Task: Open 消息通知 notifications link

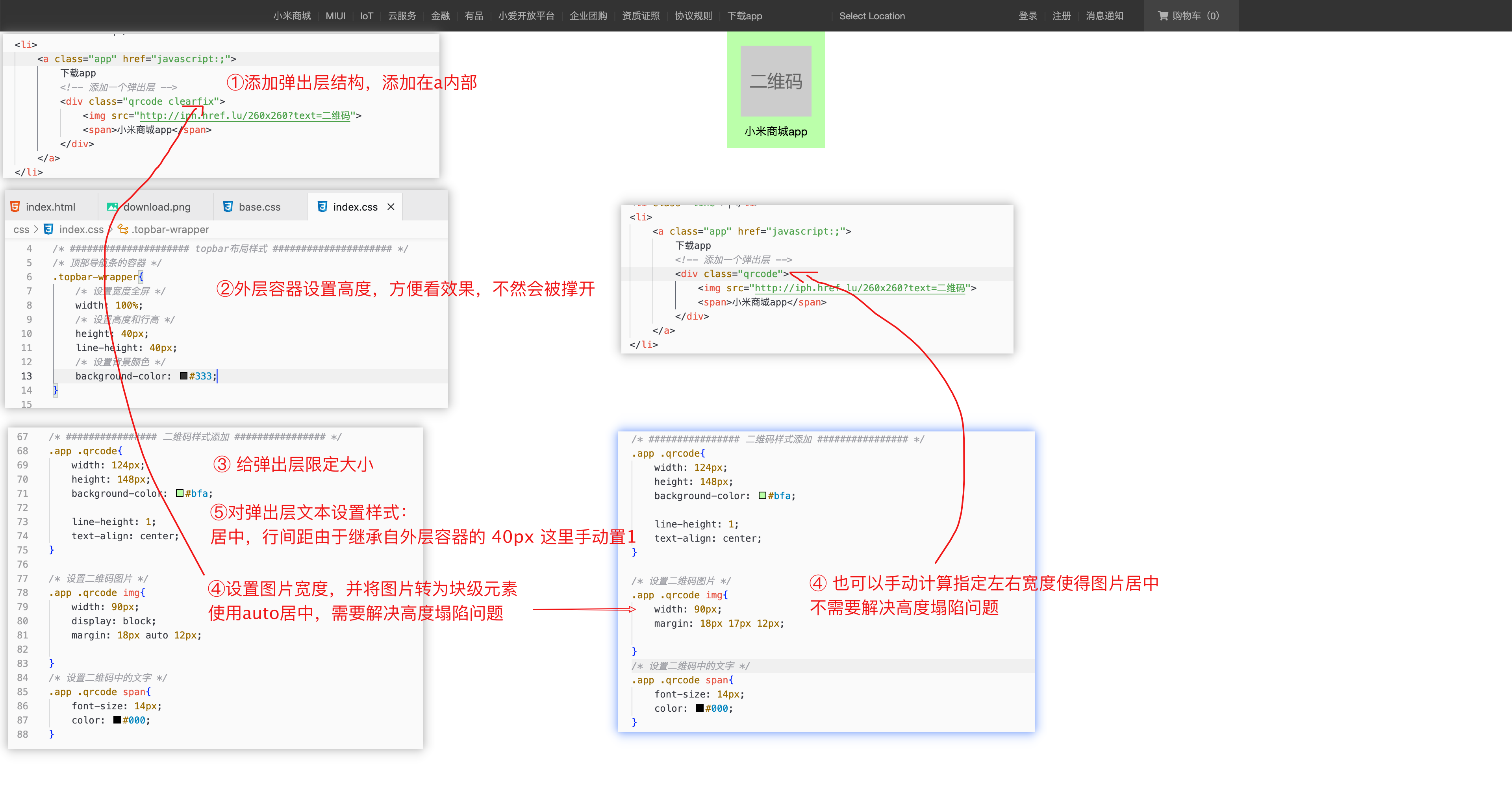Action: (1104, 16)
